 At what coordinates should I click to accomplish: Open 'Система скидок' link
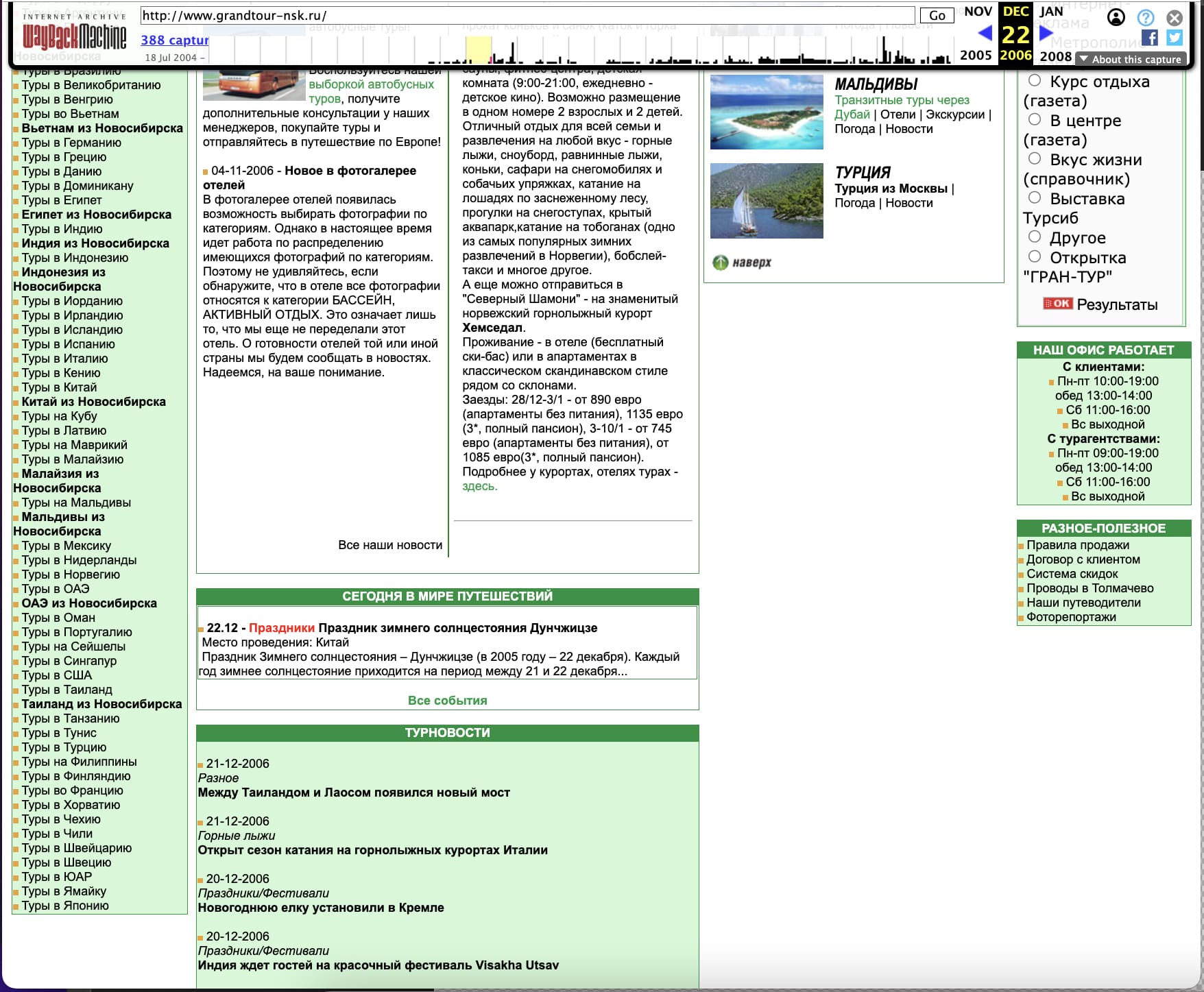[1072, 574]
